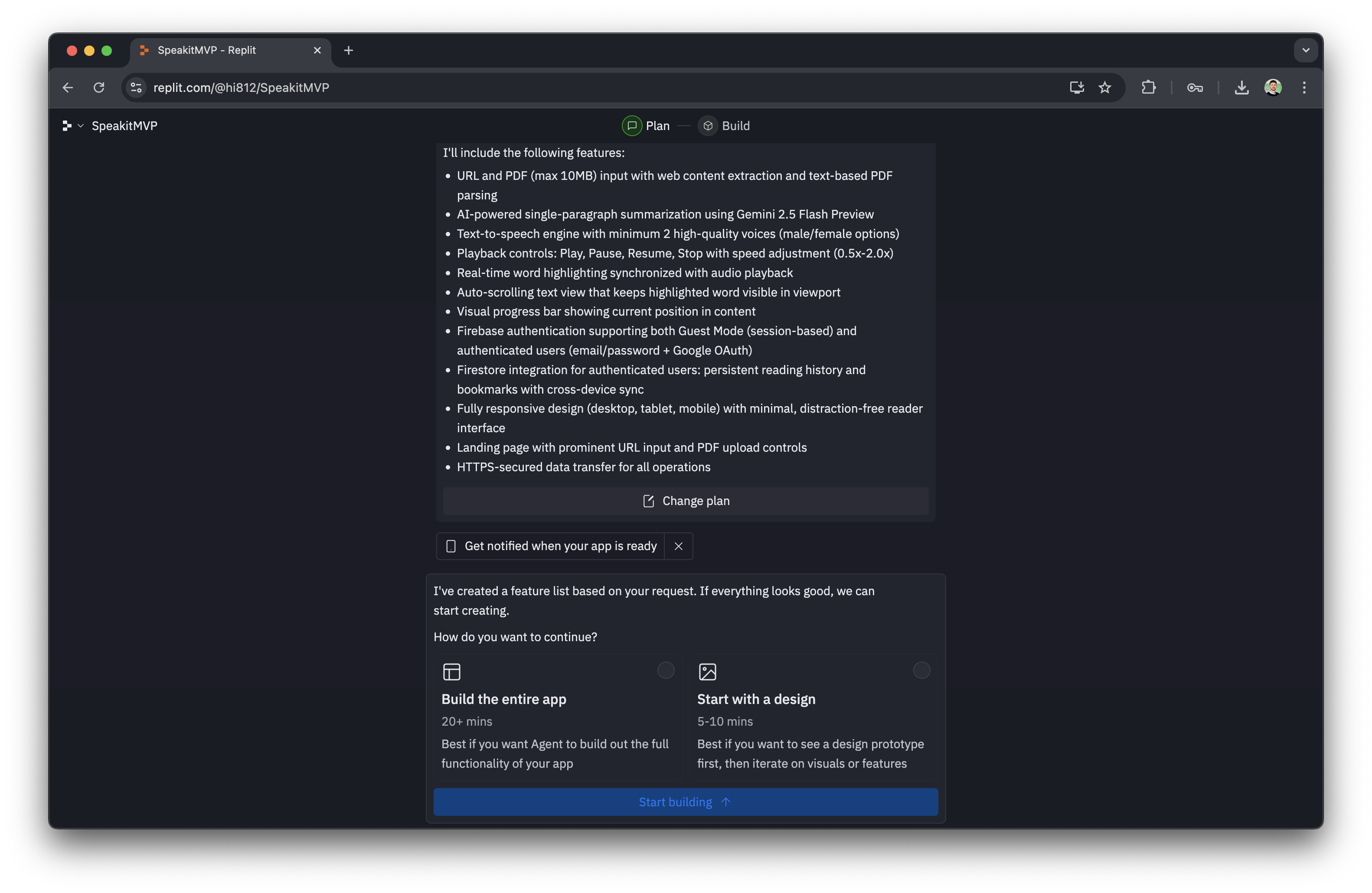Enable Get notified when your app is ready

pos(551,546)
